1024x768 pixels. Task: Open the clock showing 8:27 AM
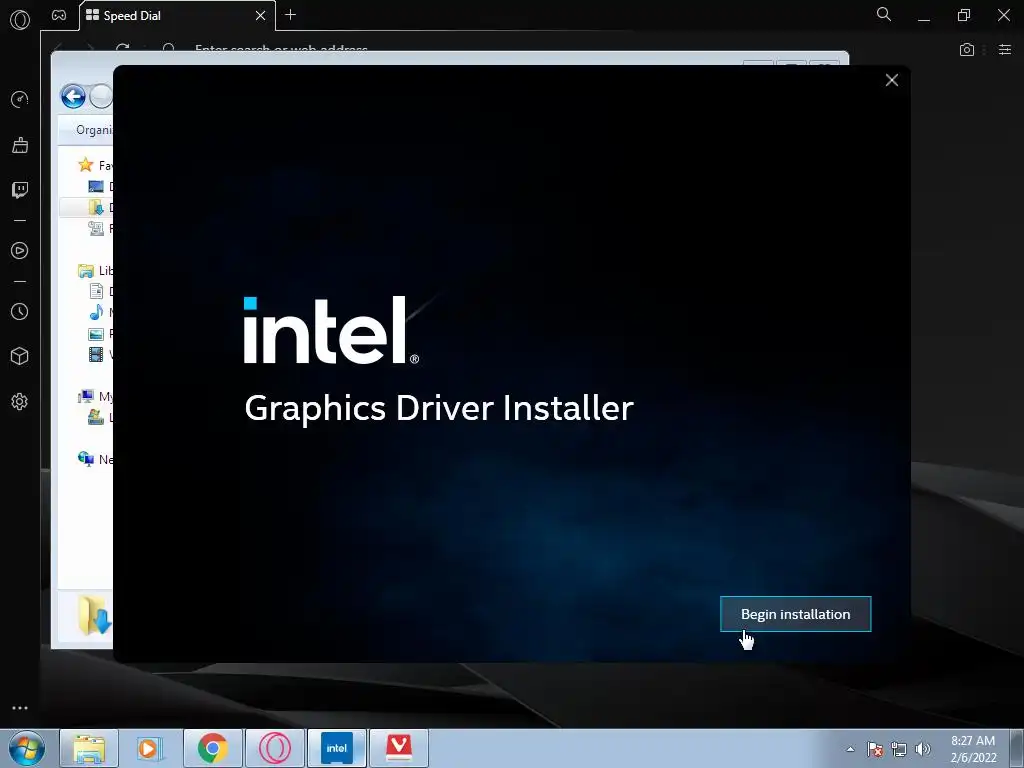(x=973, y=749)
